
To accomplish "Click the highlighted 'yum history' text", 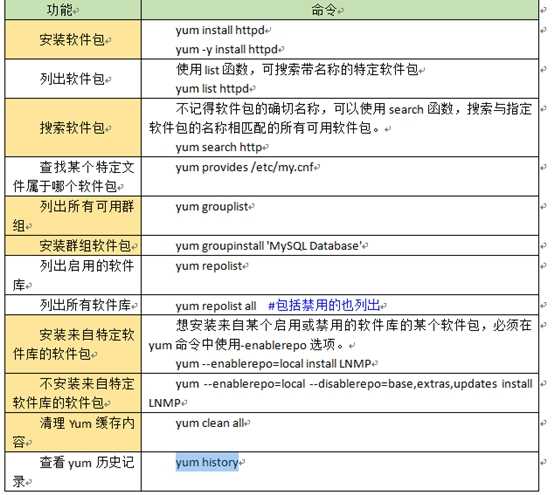I will [x=207, y=462].
